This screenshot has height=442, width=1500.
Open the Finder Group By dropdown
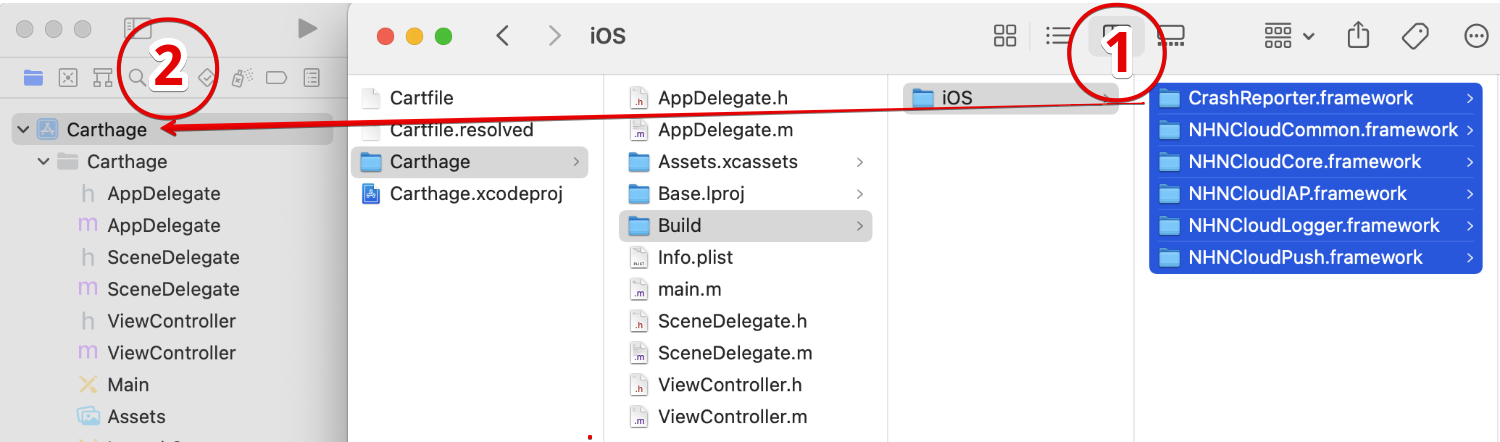click(1289, 37)
